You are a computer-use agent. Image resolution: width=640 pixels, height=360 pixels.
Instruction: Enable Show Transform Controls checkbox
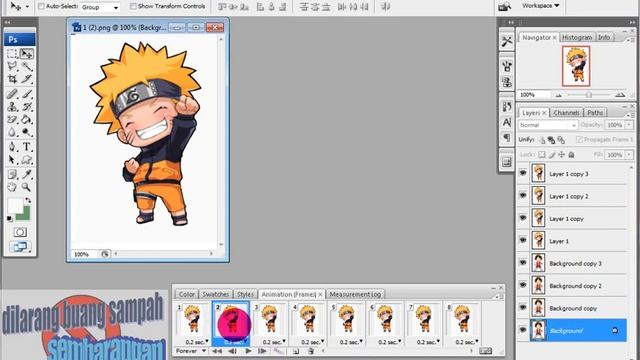(x=133, y=6)
